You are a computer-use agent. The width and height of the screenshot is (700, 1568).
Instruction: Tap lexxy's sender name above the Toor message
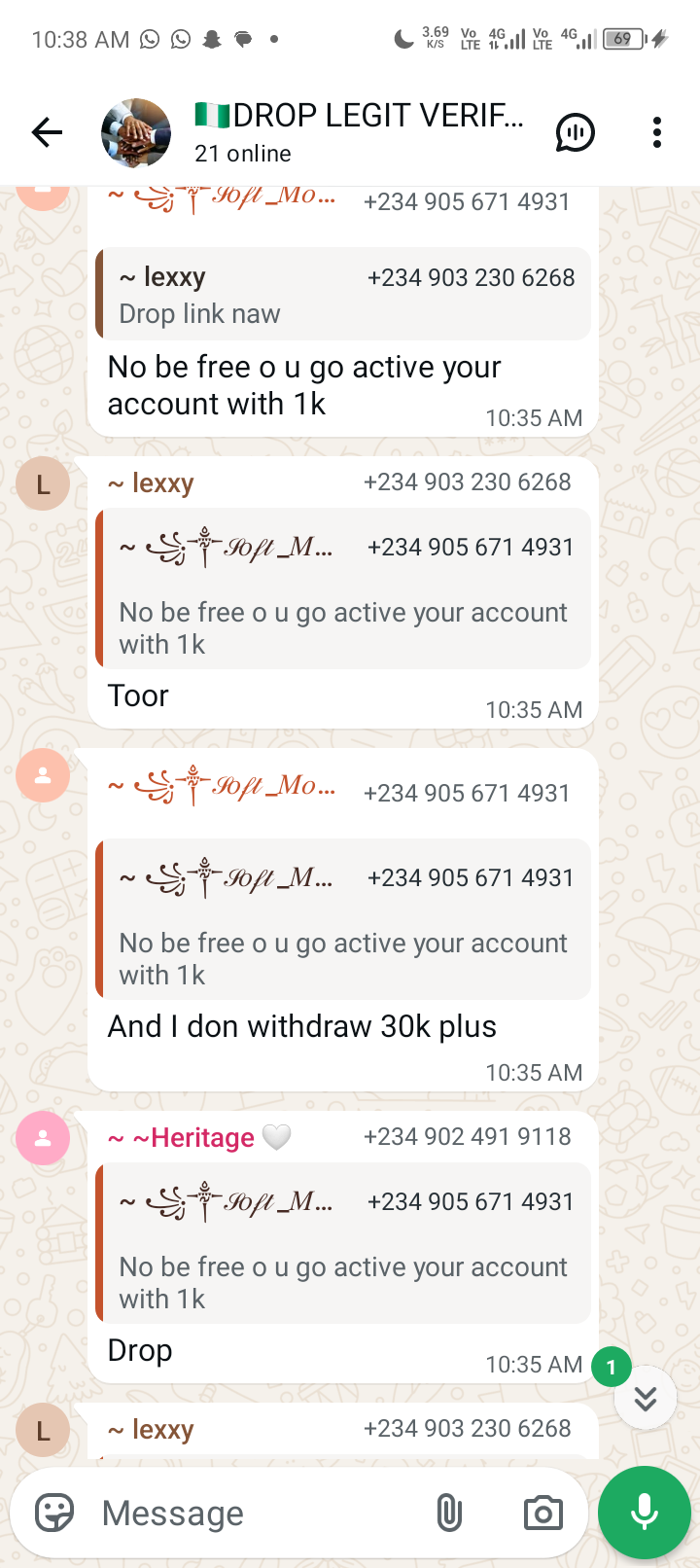tap(151, 482)
